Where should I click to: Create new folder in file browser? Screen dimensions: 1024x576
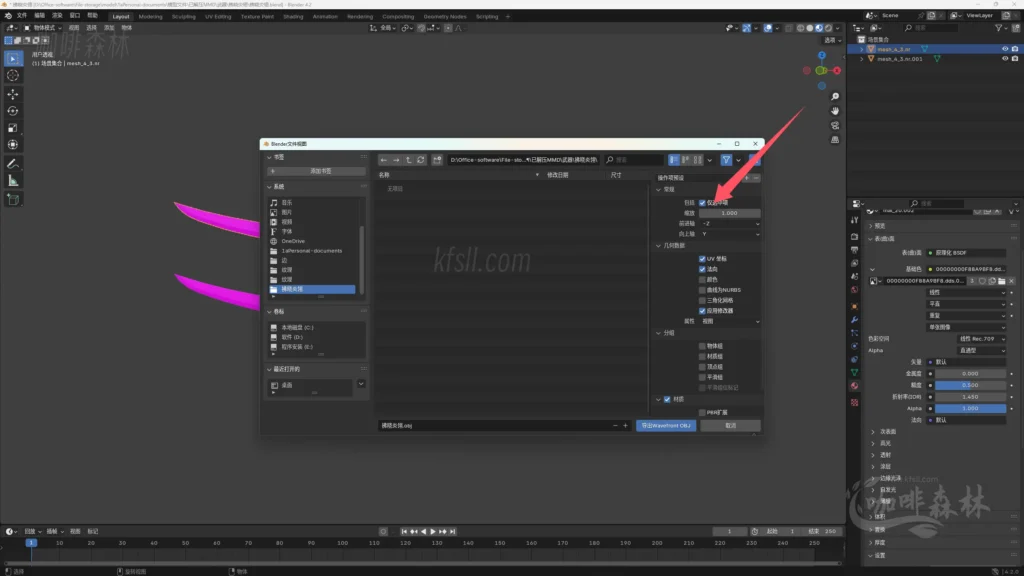(x=435, y=160)
